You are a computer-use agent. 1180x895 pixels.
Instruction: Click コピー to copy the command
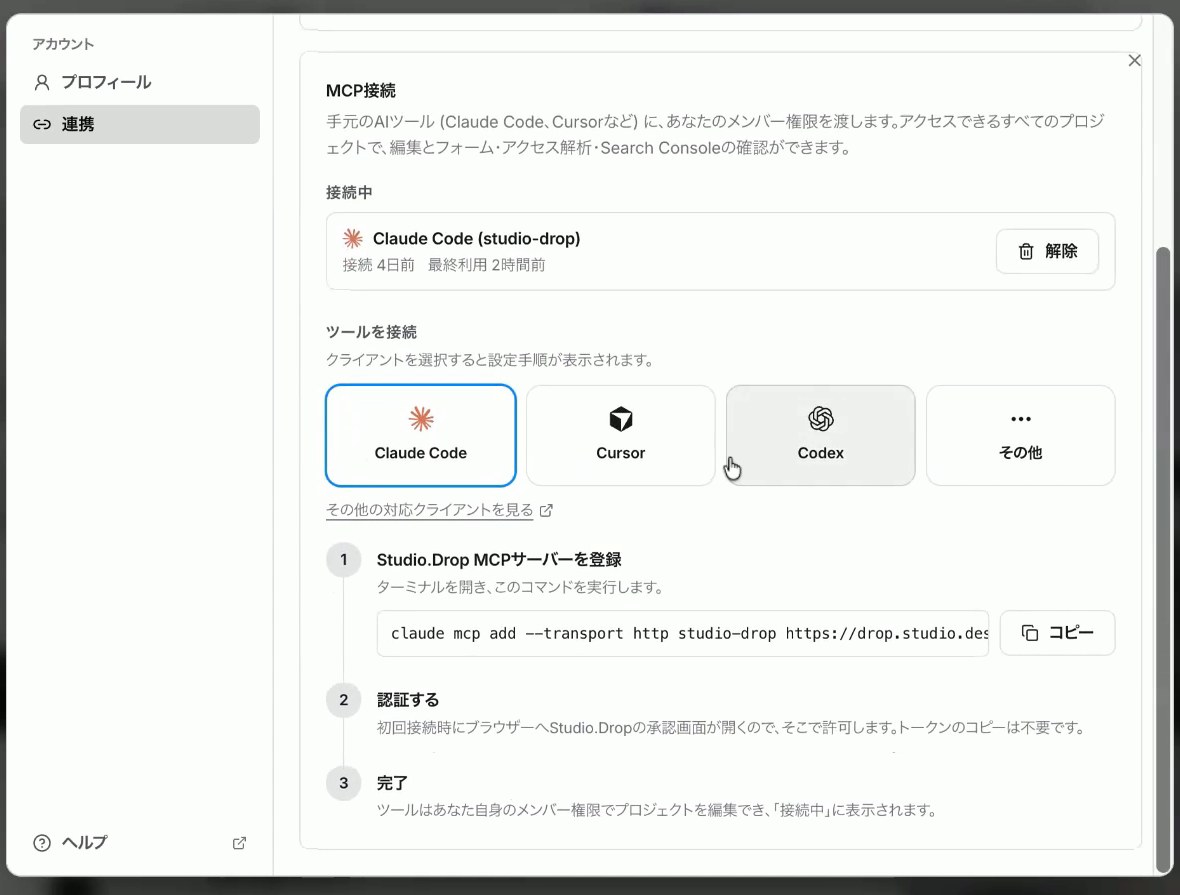coord(1057,633)
